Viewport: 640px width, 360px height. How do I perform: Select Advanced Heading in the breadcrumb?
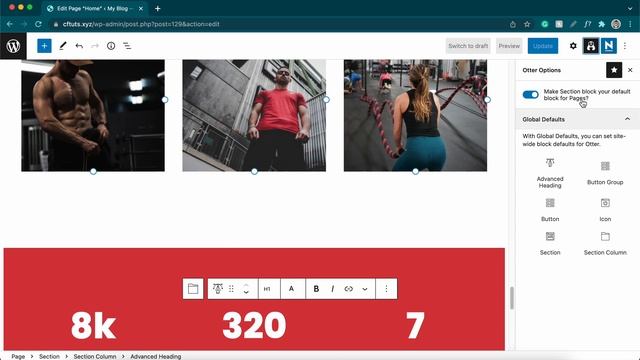(x=156, y=356)
